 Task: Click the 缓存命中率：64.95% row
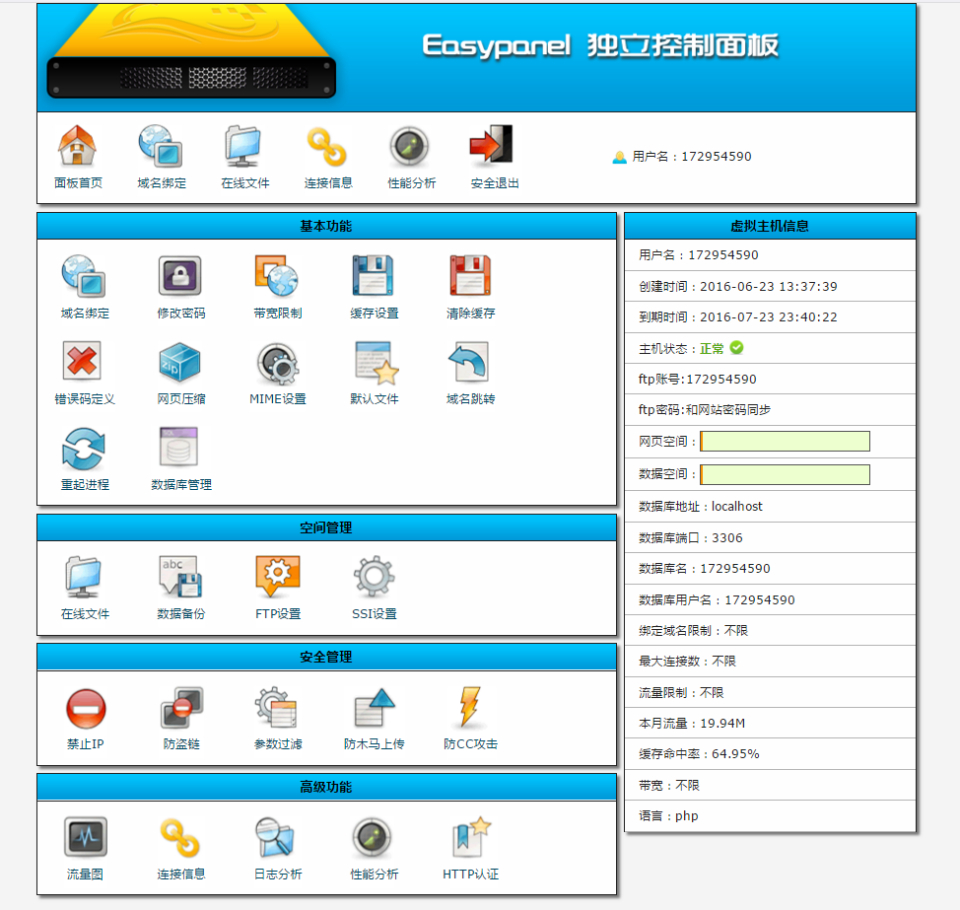(x=770, y=754)
